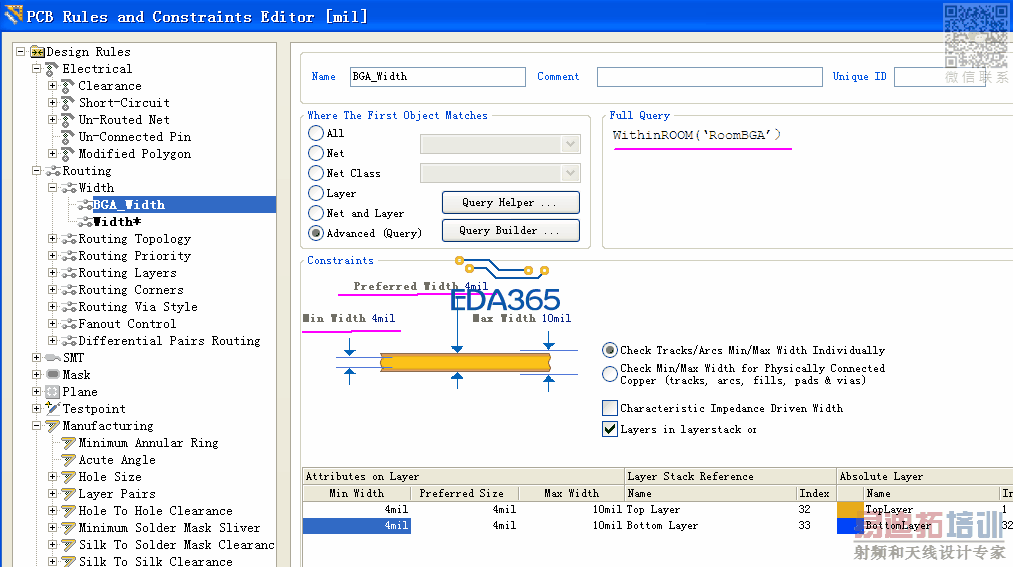Click the Clearance rule icon
The height and width of the screenshot is (567, 1013).
68,86
